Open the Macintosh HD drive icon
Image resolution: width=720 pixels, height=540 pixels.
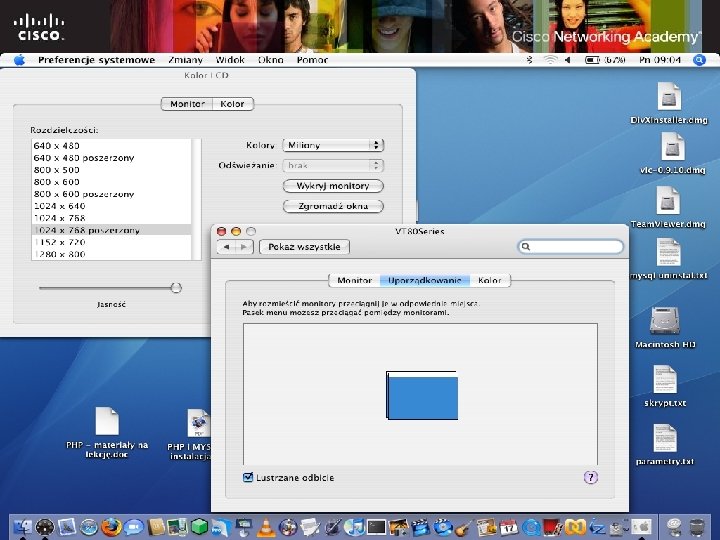tap(665, 321)
